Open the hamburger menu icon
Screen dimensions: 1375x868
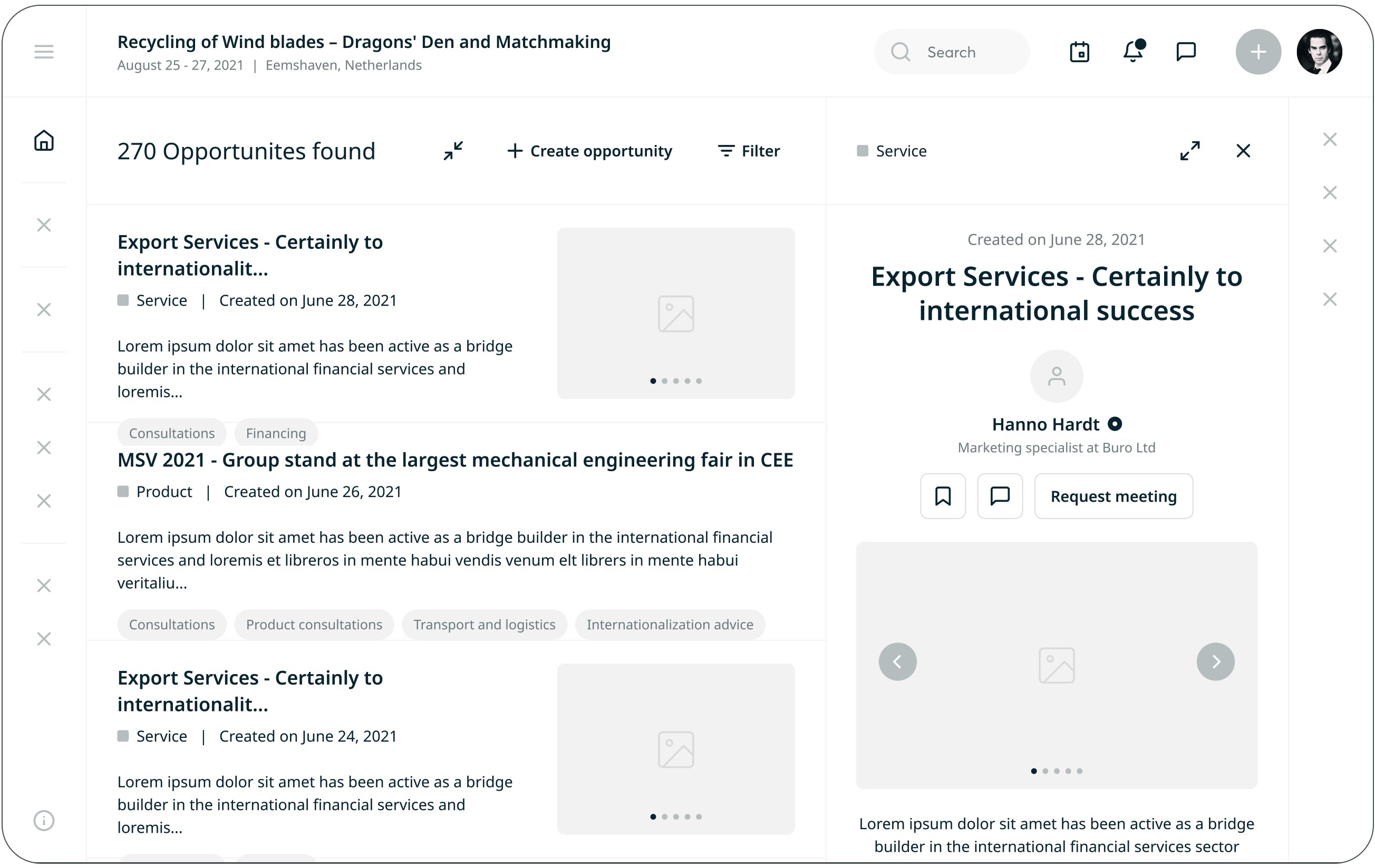[44, 52]
